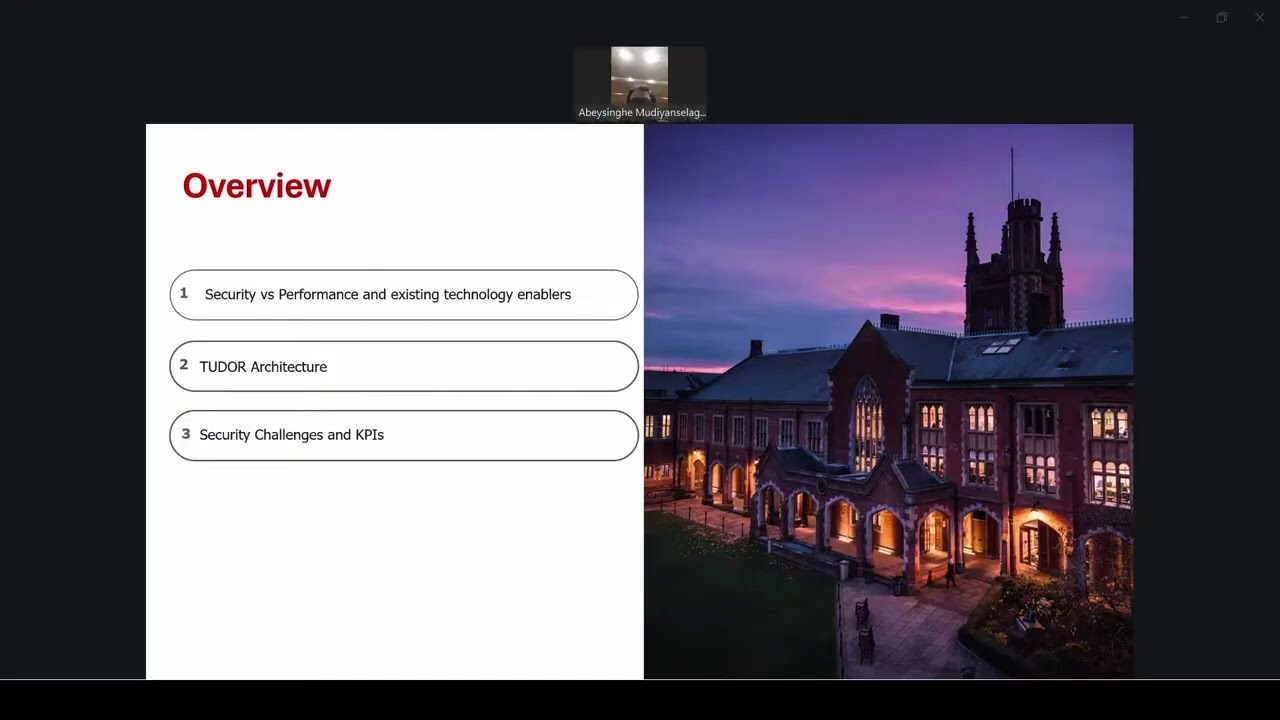Select the "Security Challenges and KPIs" item
Viewport: 1280px width, 720px height.
pos(404,435)
